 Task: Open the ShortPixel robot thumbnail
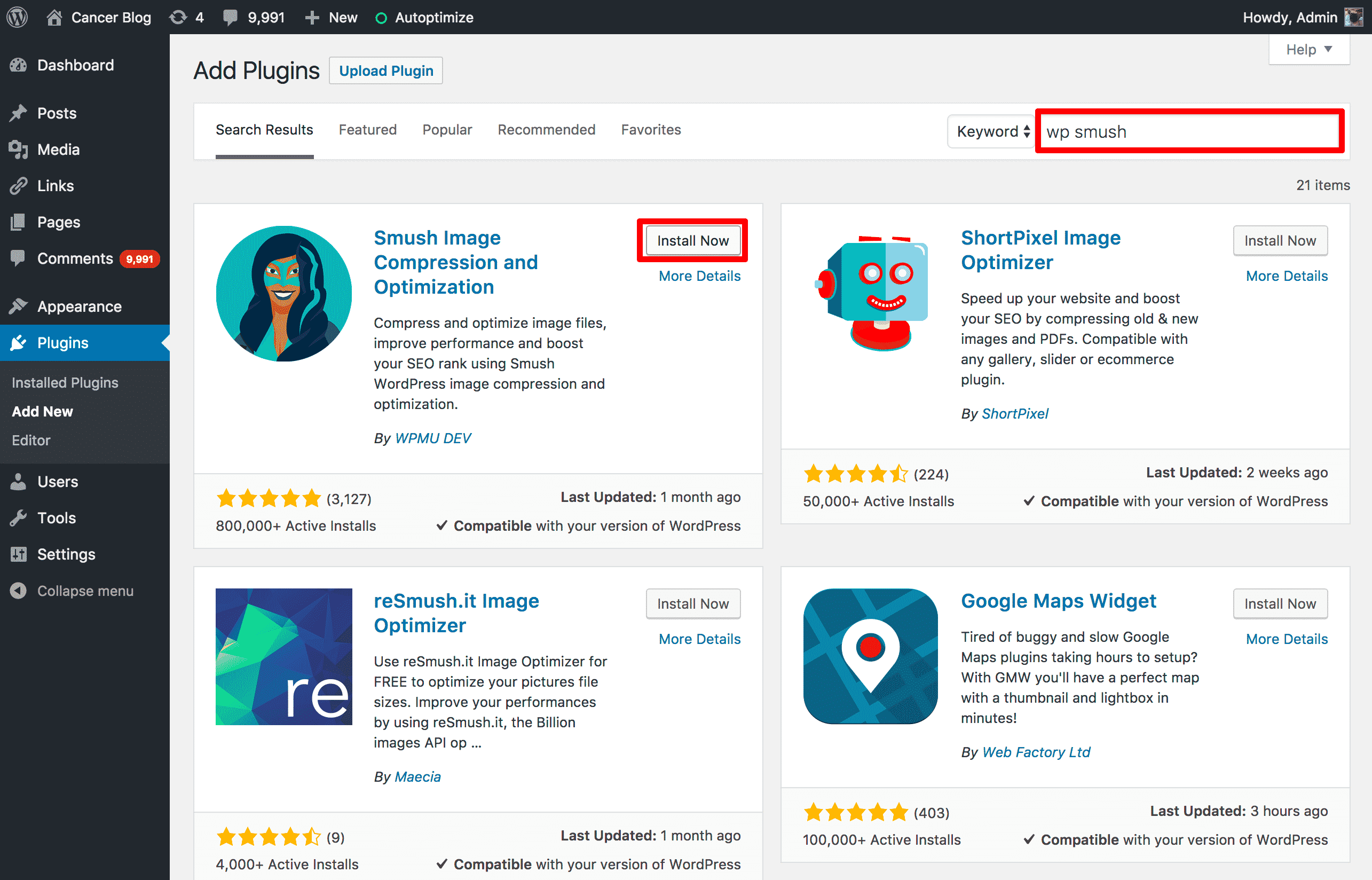click(x=871, y=294)
